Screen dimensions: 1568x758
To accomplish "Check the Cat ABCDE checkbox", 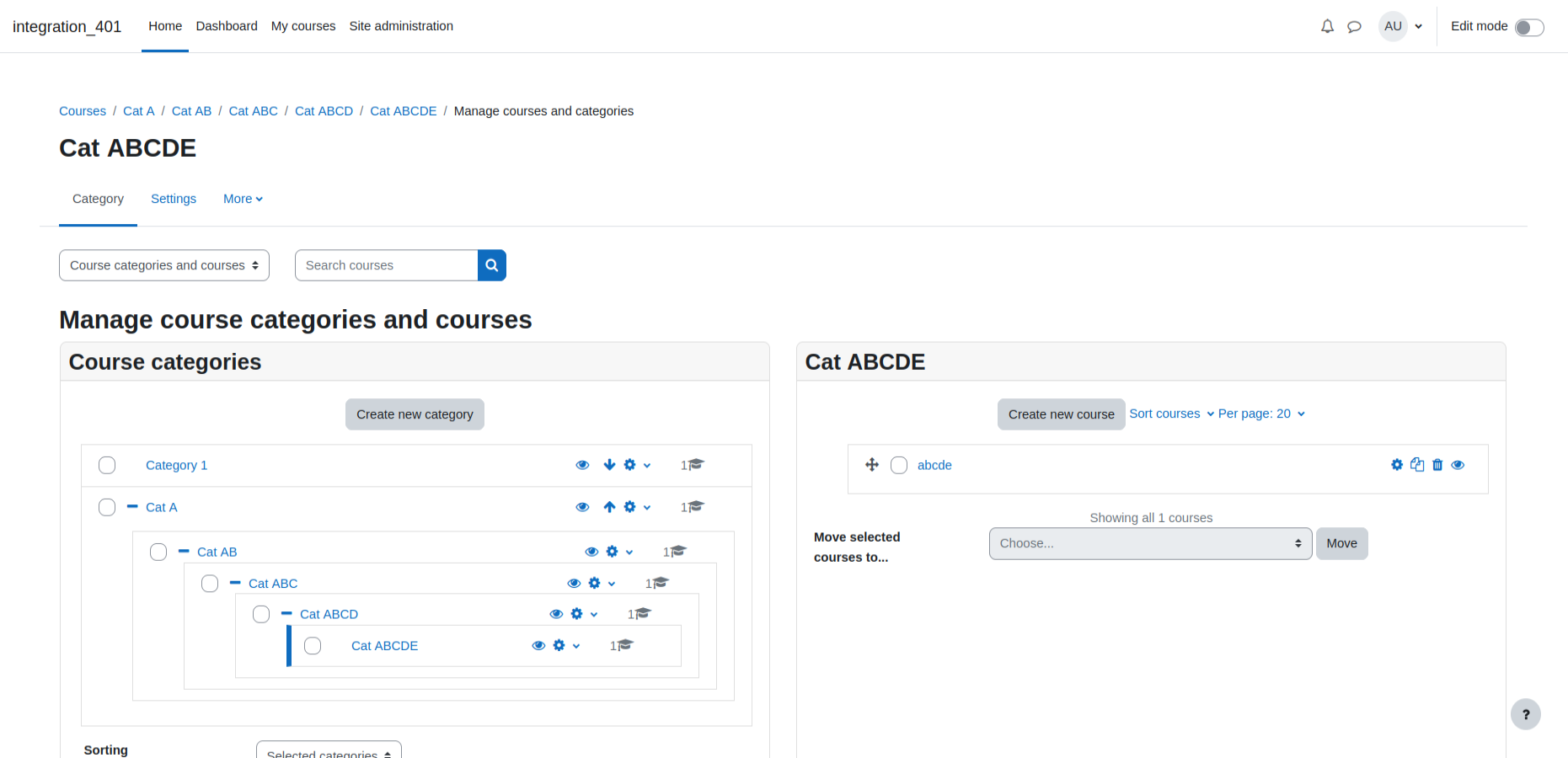I will [313, 645].
